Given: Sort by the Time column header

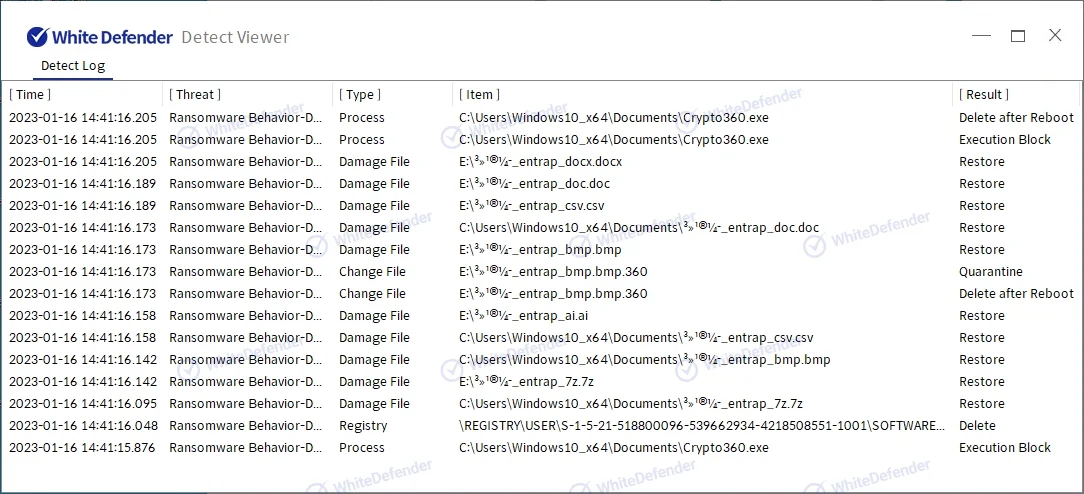Looking at the screenshot, I should pos(30,94).
